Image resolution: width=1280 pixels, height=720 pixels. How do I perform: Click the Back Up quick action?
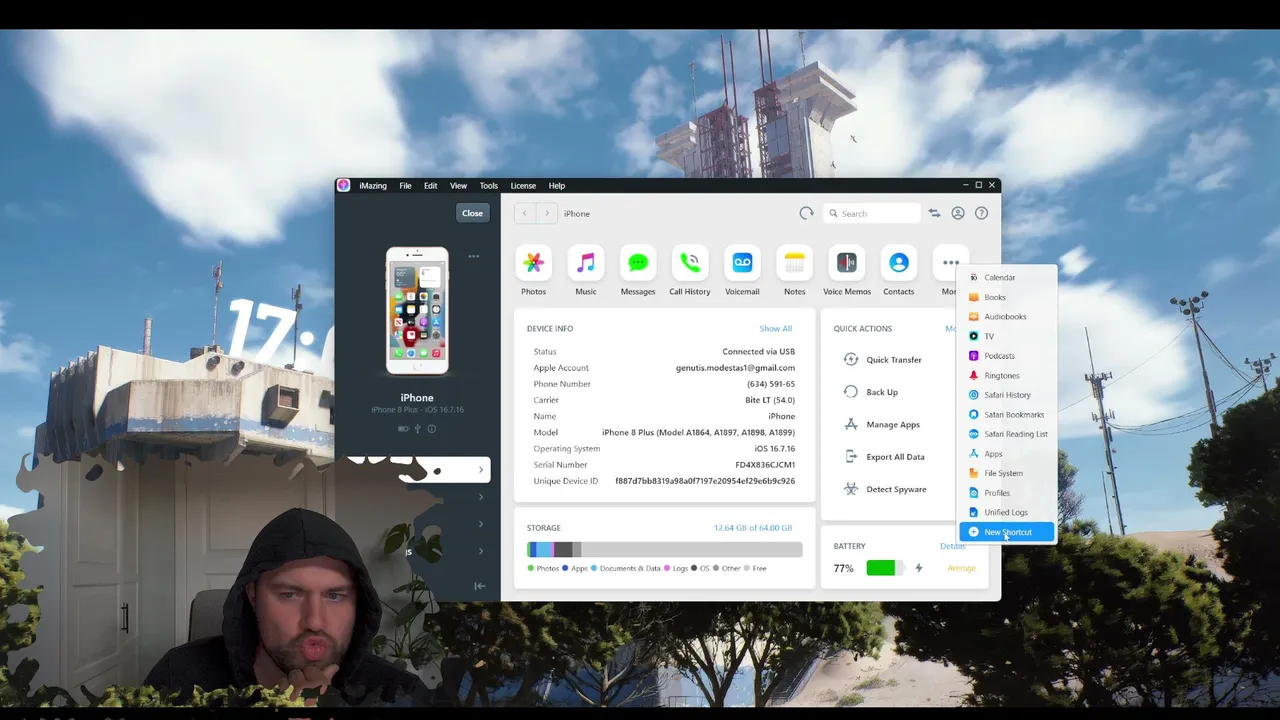871,392
